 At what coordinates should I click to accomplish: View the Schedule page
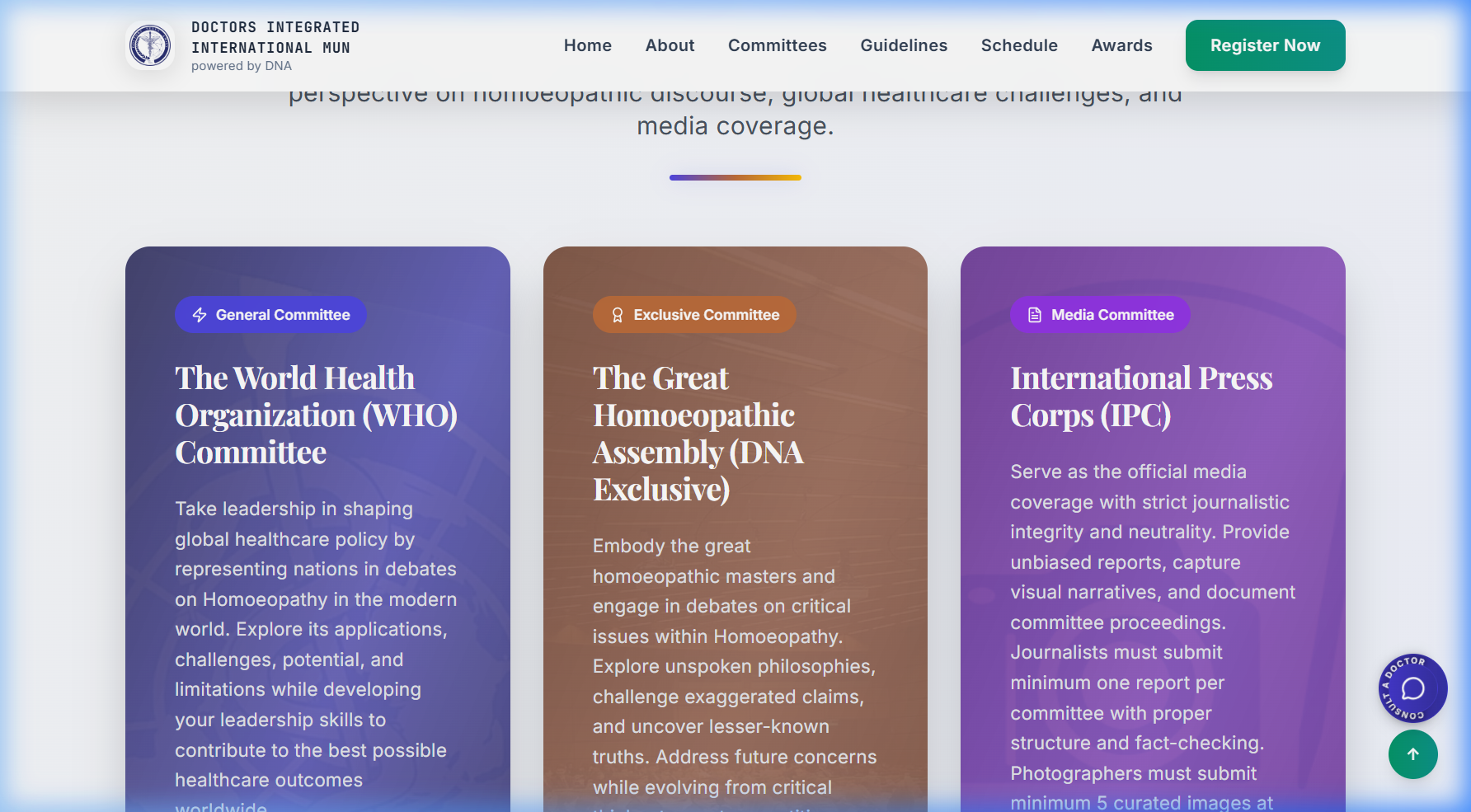[1019, 45]
